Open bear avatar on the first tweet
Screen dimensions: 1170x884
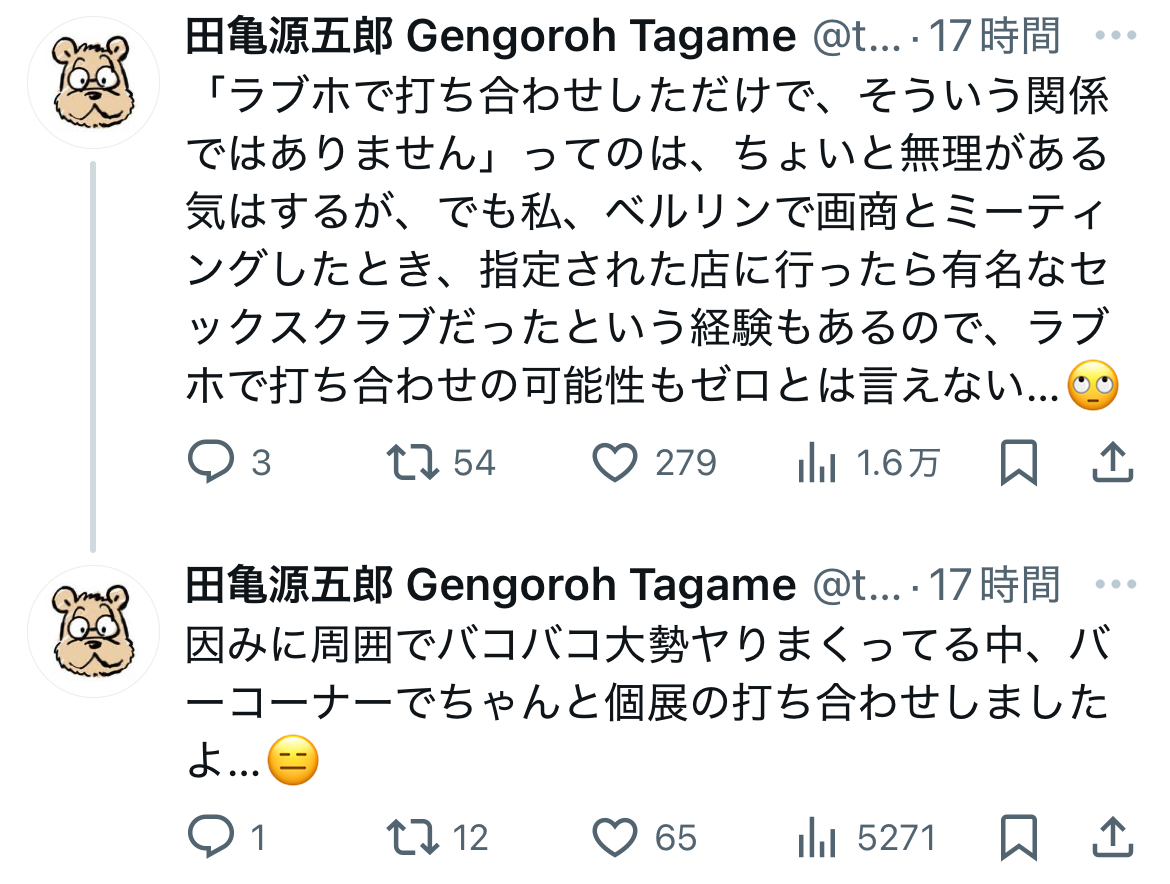[x=93, y=83]
